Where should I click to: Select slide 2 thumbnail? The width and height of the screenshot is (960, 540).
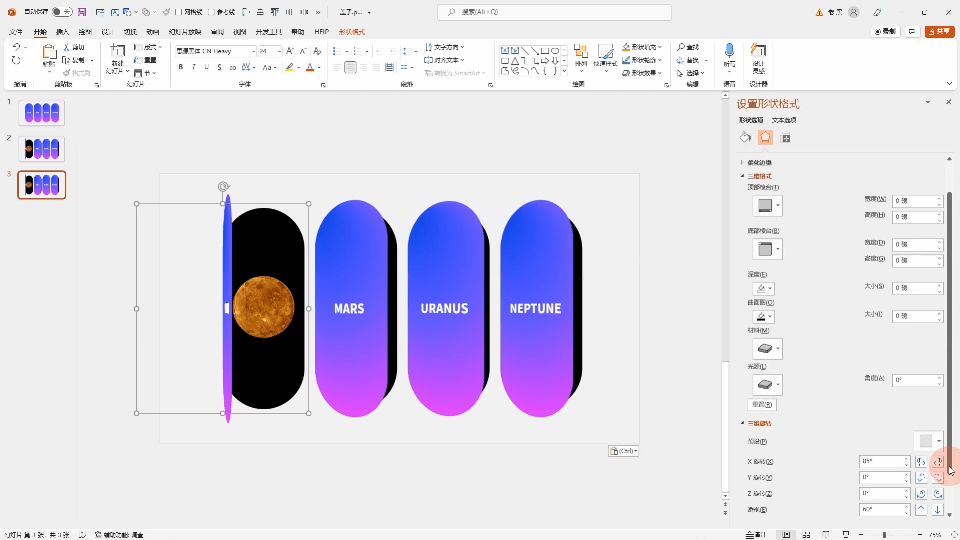42,149
